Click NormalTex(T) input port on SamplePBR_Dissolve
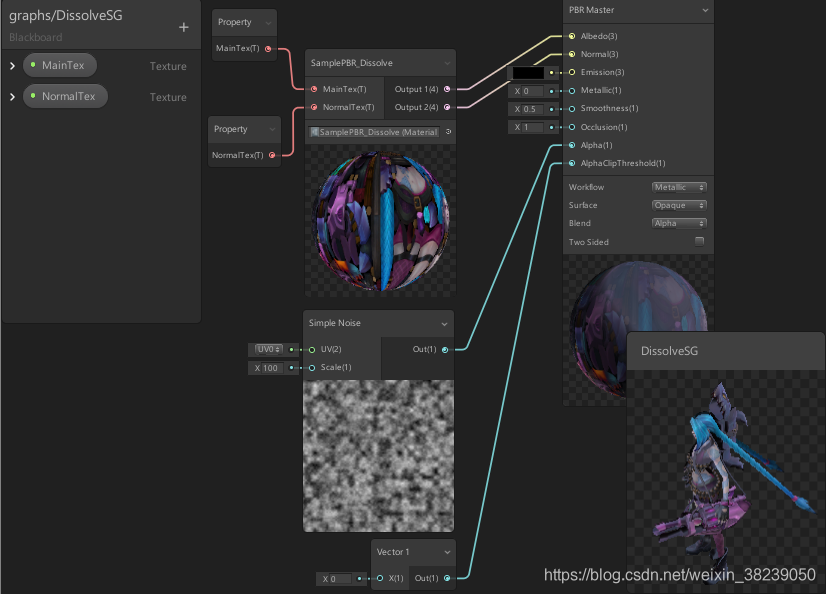The width and height of the screenshot is (826, 594). pos(314,107)
